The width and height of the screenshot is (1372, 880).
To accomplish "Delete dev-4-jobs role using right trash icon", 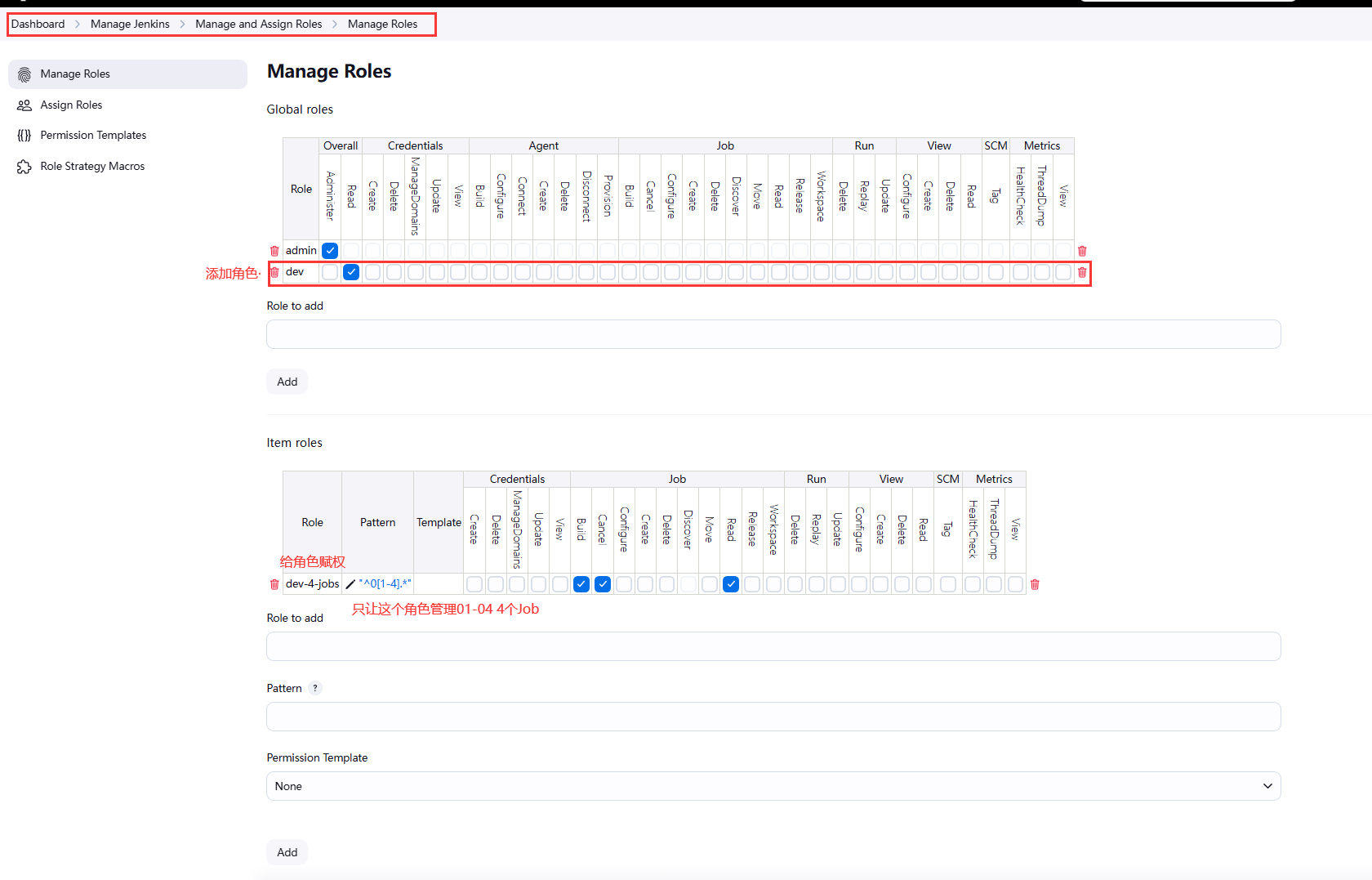I will click(x=1035, y=584).
